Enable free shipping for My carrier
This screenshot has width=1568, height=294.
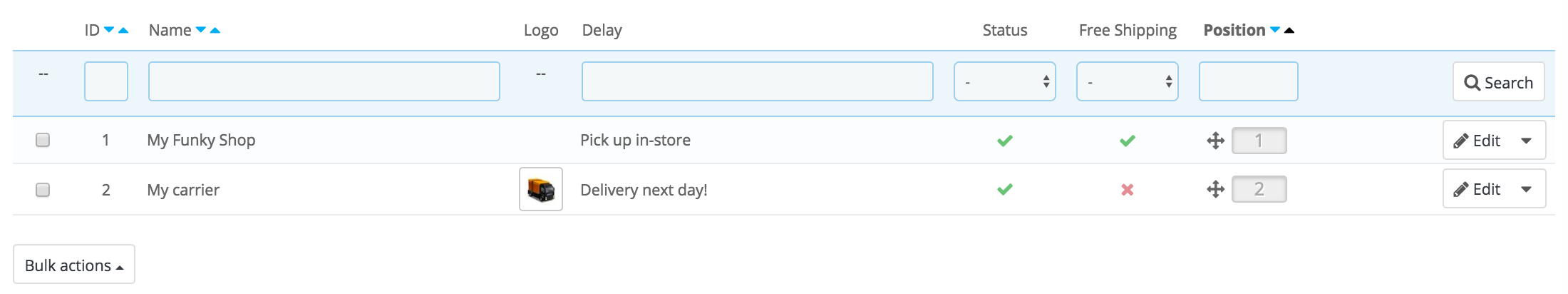(1127, 190)
